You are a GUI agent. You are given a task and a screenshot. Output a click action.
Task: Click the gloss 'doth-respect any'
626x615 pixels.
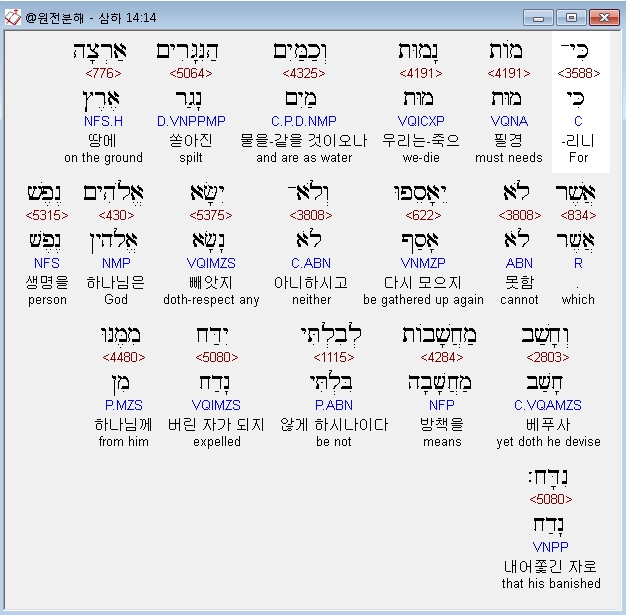tap(211, 300)
